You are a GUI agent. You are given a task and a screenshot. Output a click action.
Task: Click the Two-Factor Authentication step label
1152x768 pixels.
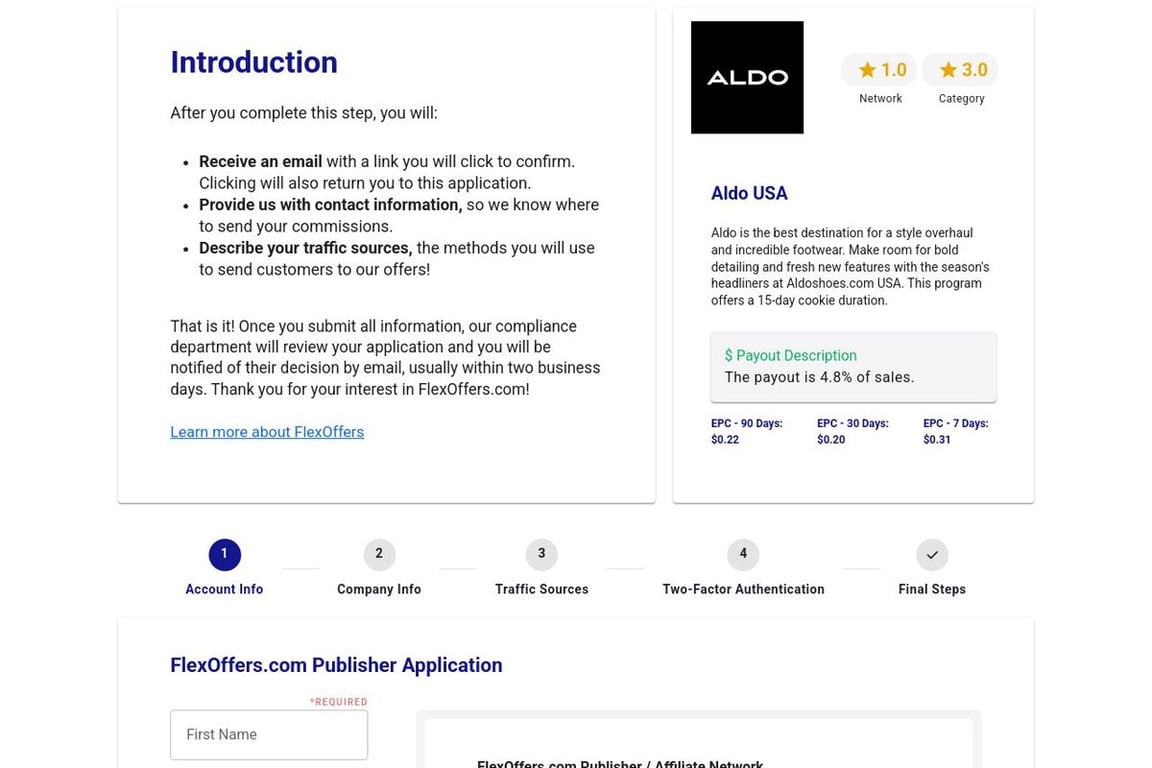pyautogui.click(x=743, y=589)
